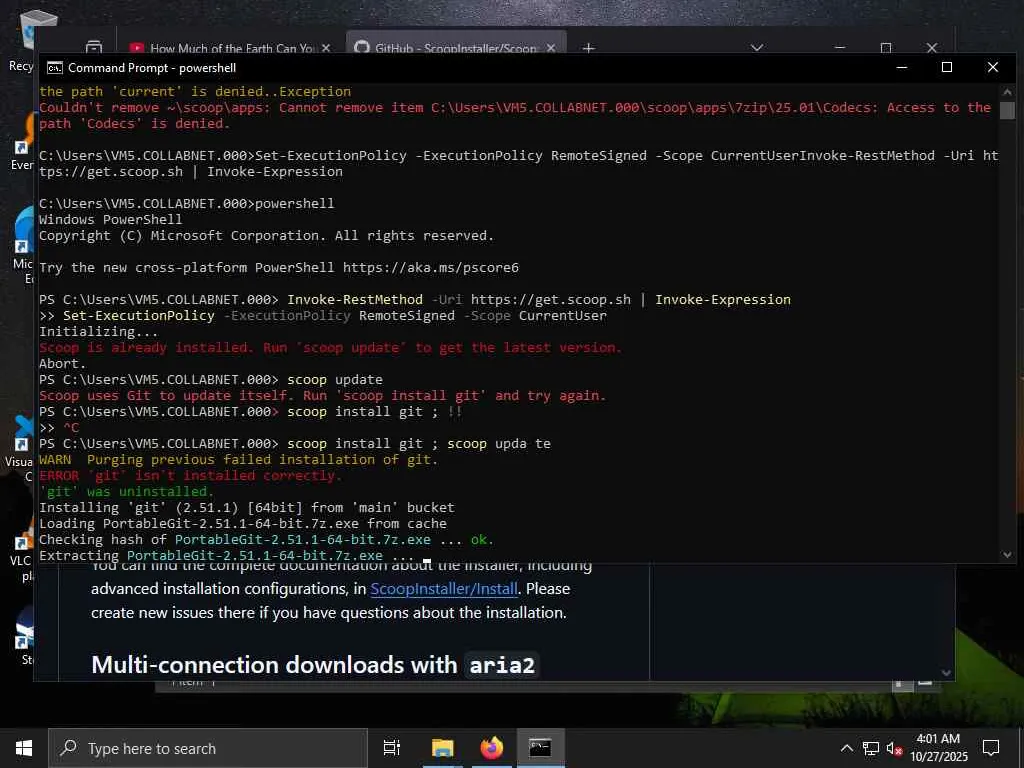This screenshot has width=1024, height=768.
Task: Open a new tab in Firefox
Action: point(588,48)
